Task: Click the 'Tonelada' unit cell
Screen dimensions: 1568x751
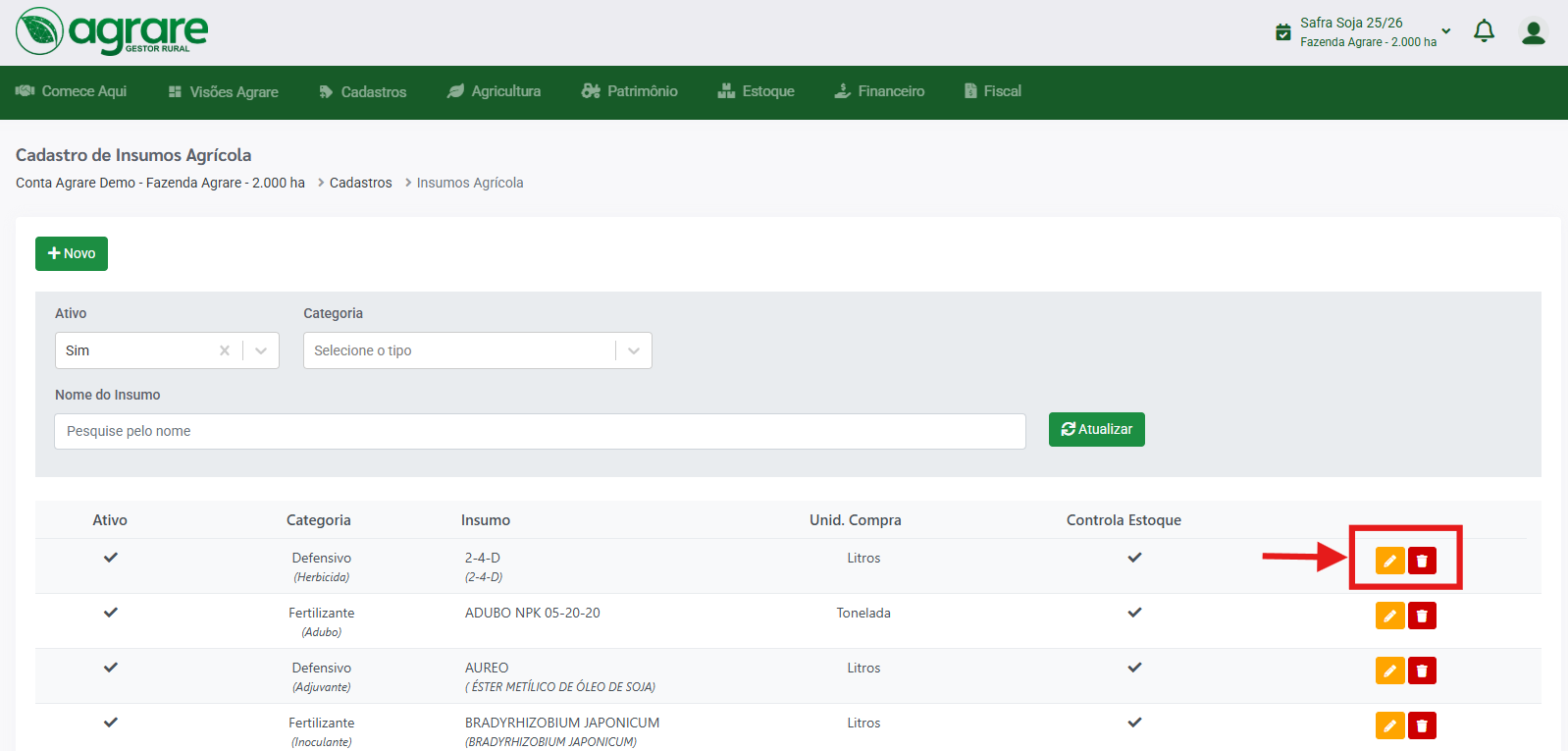Action: tap(863, 613)
